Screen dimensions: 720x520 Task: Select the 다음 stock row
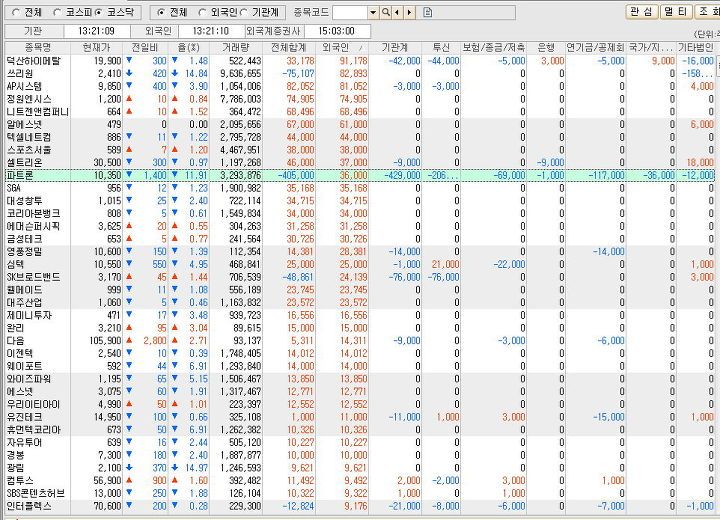tap(360, 341)
